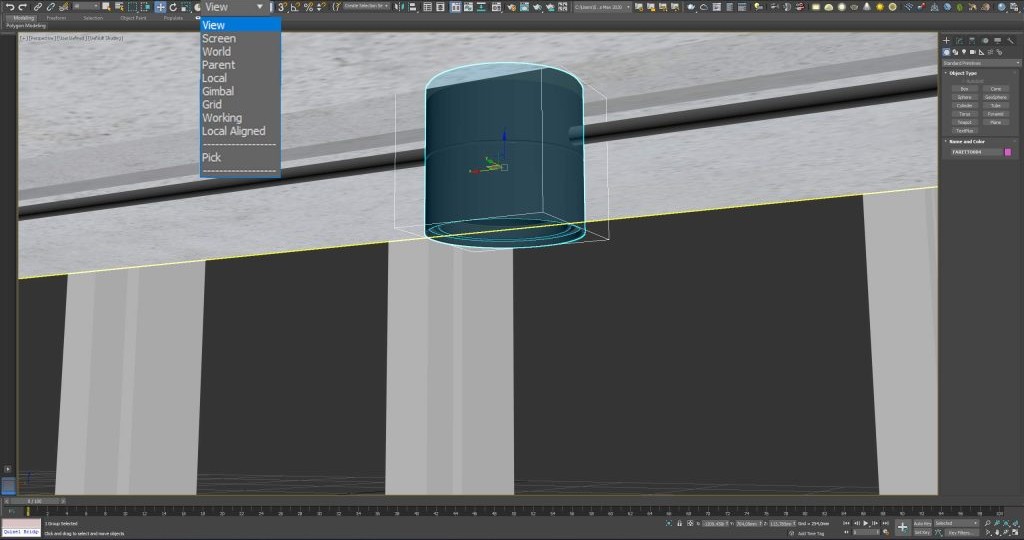This screenshot has width=1024, height=540.
Task: Open the Utilities wrench tab
Action: pyautogui.click(x=1011, y=40)
